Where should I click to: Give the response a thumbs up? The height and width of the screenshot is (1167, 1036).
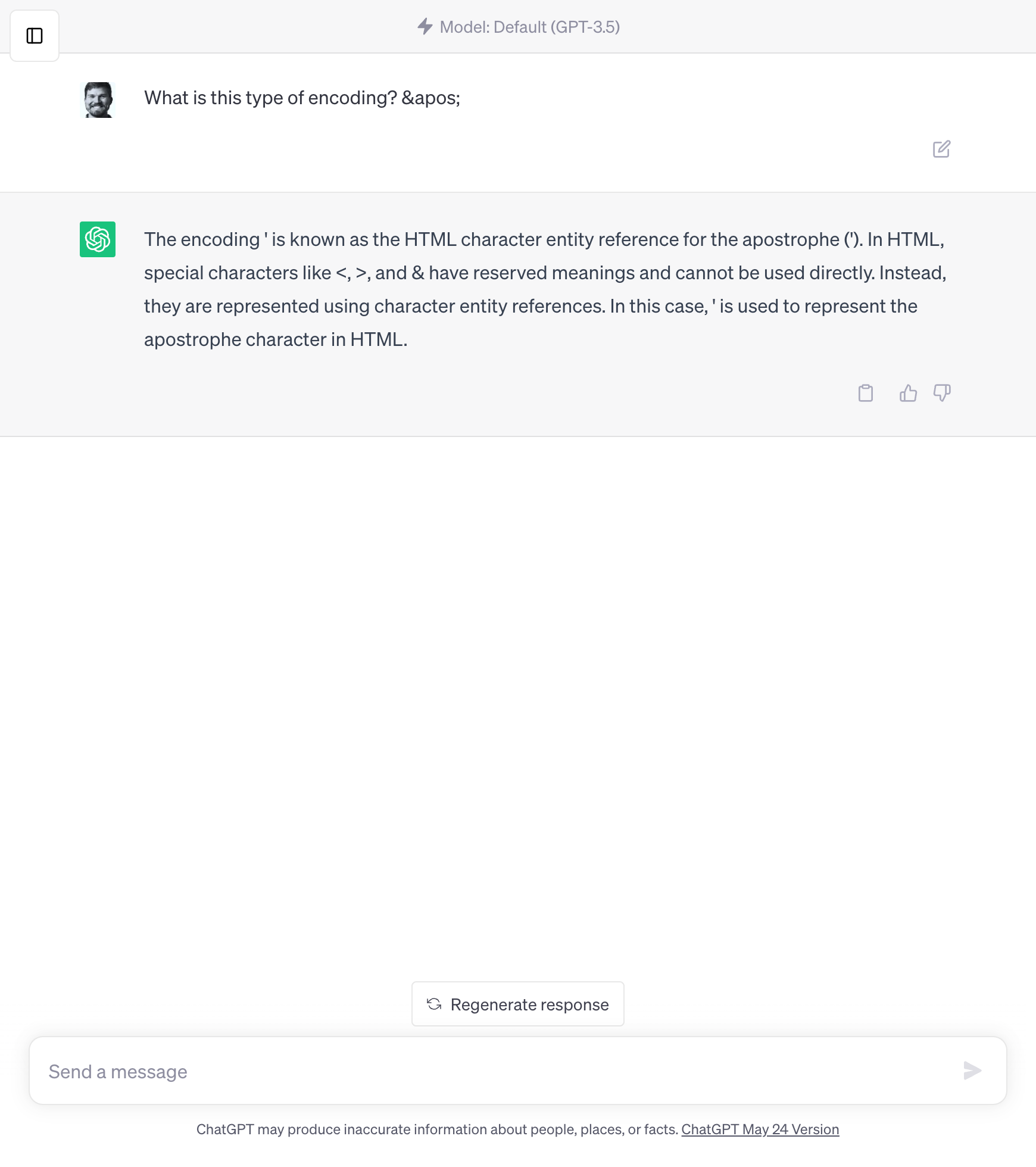(908, 393)
